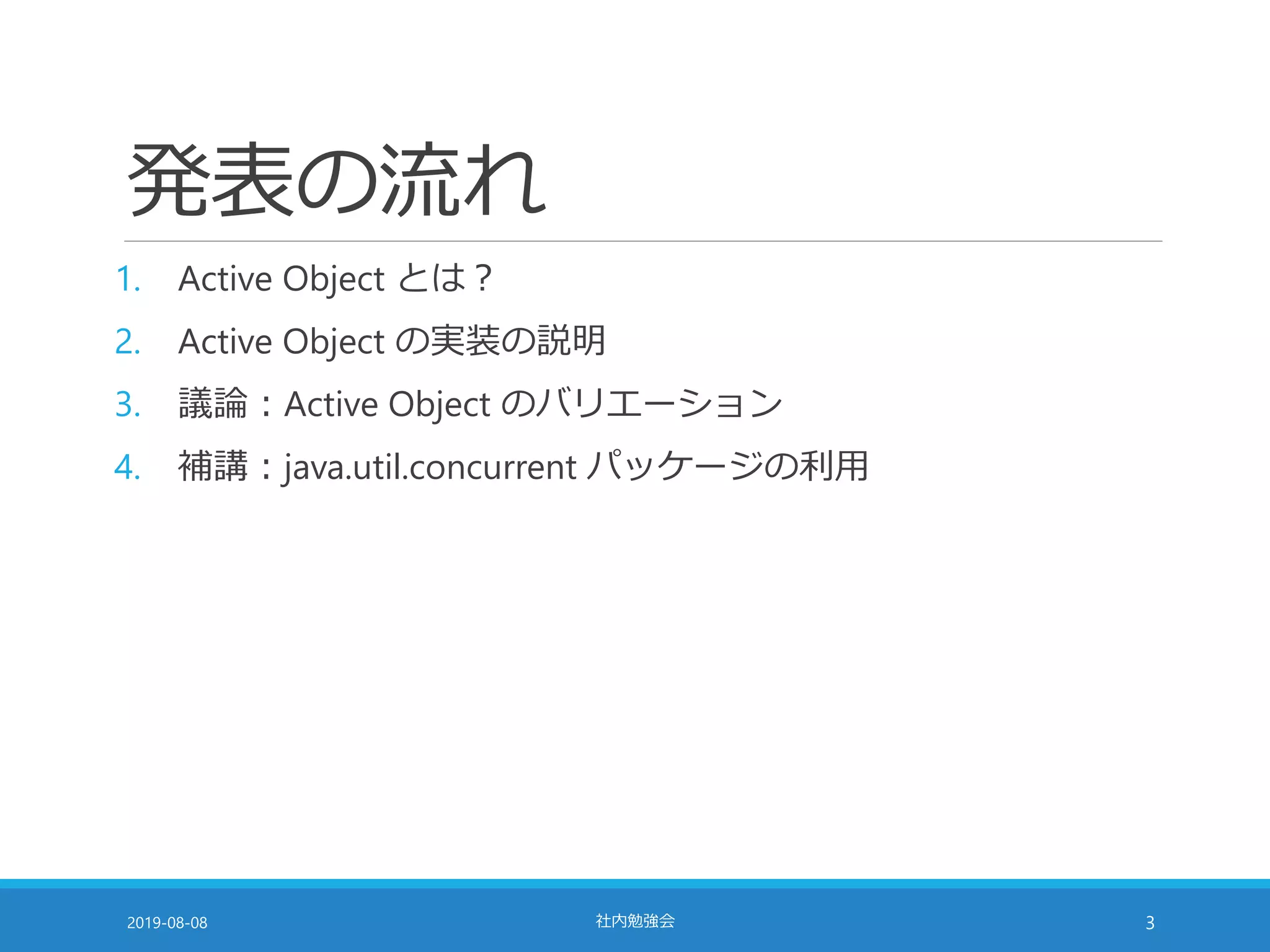Select agenda item "Active Object の実装の説明"
Image resolution: width=1270 pixels, height=952 pixels.
pyautogui.click(x=392, y=341)
